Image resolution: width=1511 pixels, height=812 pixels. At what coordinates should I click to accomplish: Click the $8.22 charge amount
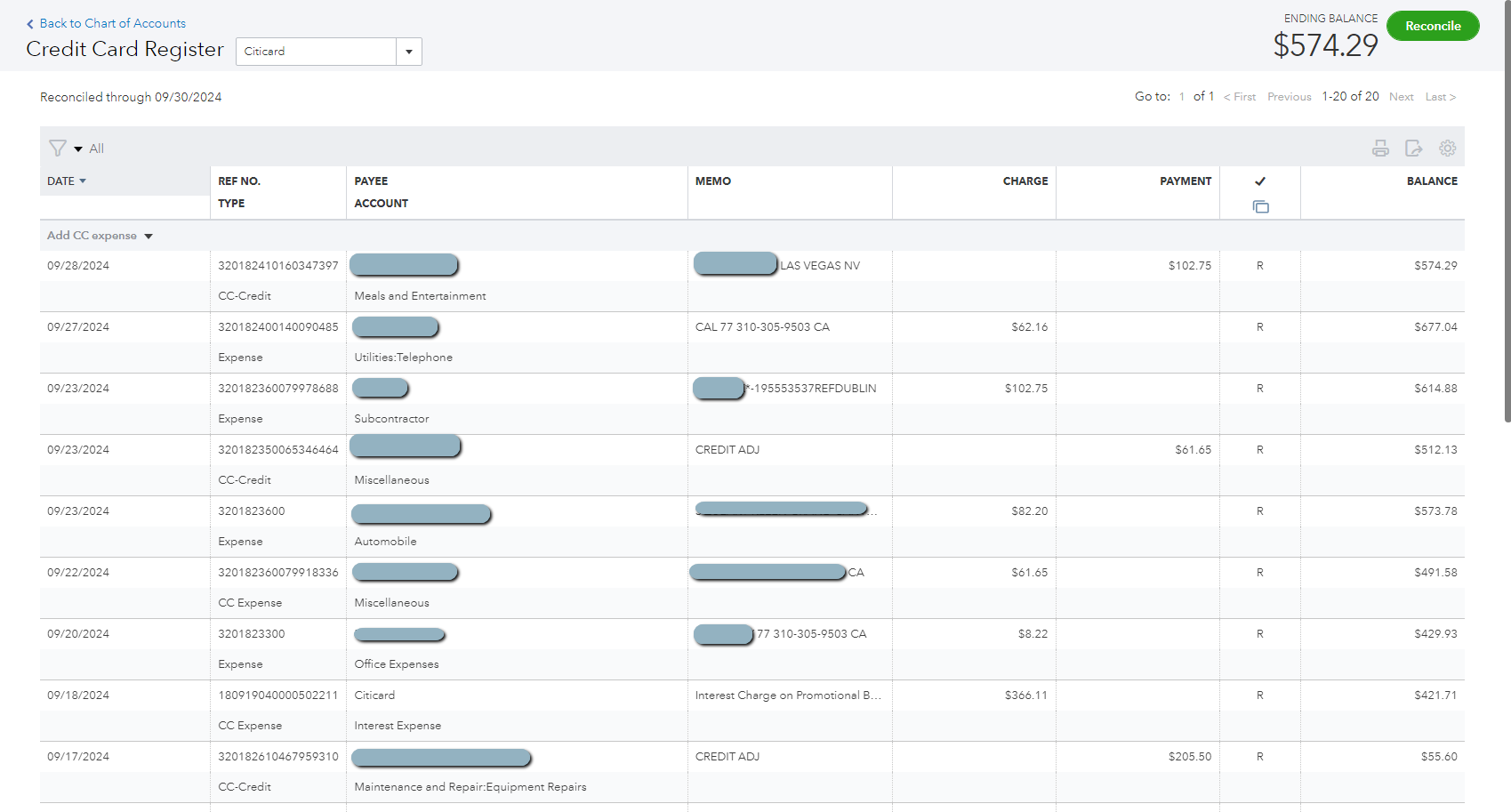[1033, 634]
